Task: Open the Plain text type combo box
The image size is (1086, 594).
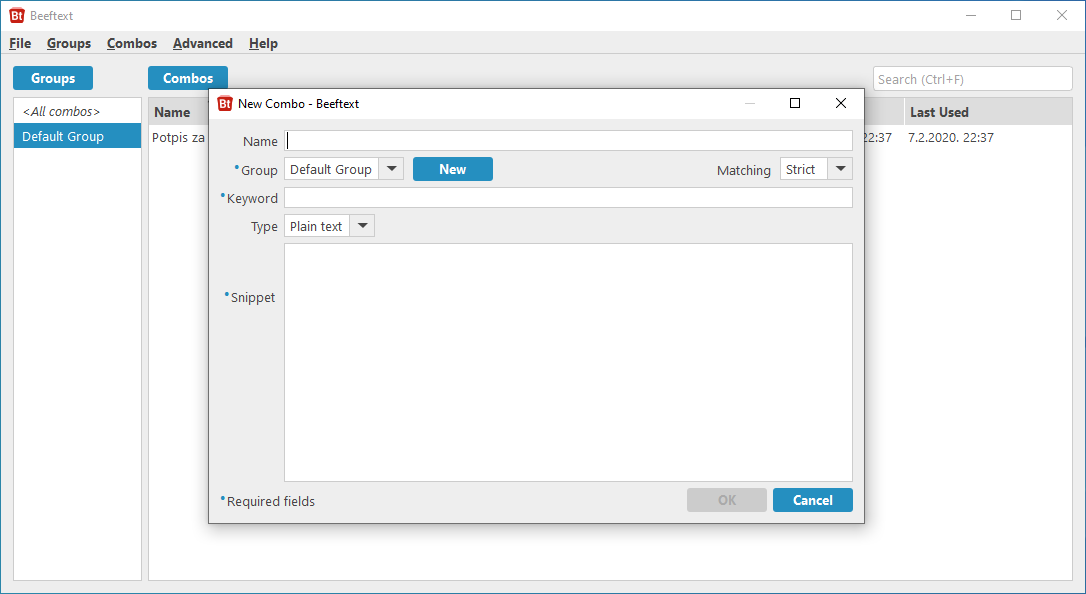Action: 330,226
